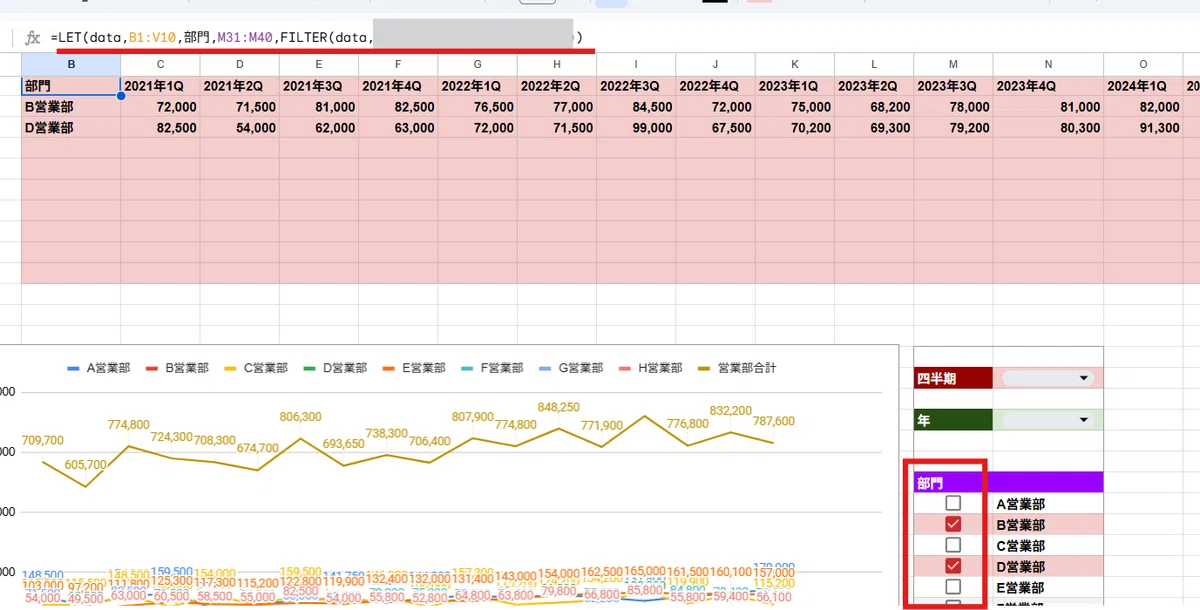Check the C営業部 checkbox
Viewport: 1200px width, 610px height.
953,545
